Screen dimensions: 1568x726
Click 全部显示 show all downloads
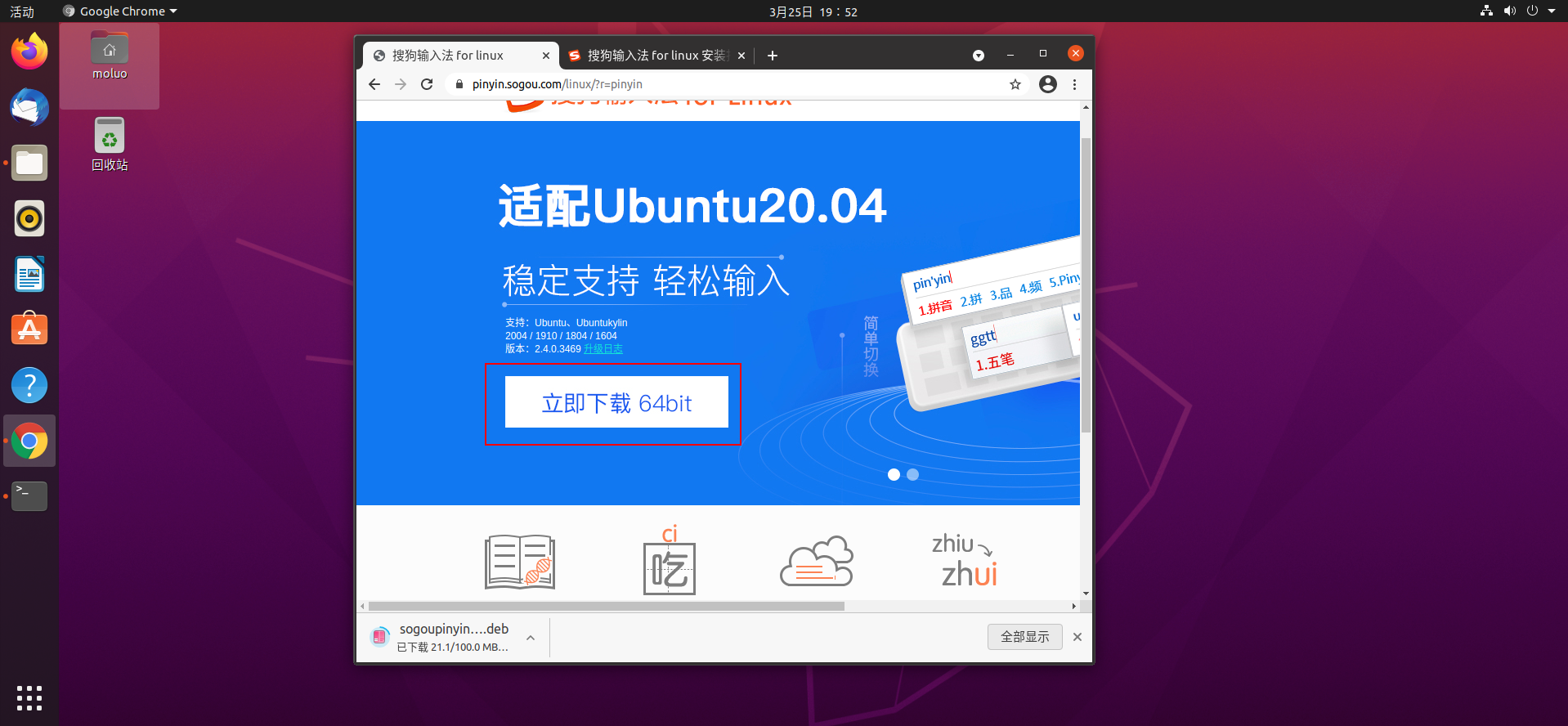click(x=1025, y=637)
